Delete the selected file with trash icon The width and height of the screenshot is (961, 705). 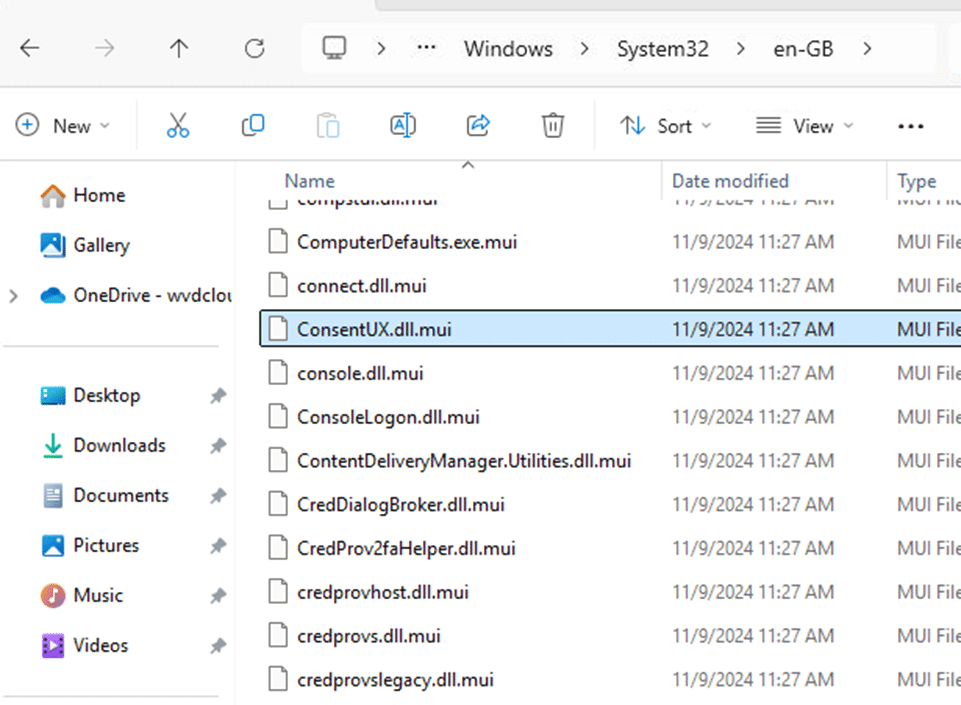point(553,126)
